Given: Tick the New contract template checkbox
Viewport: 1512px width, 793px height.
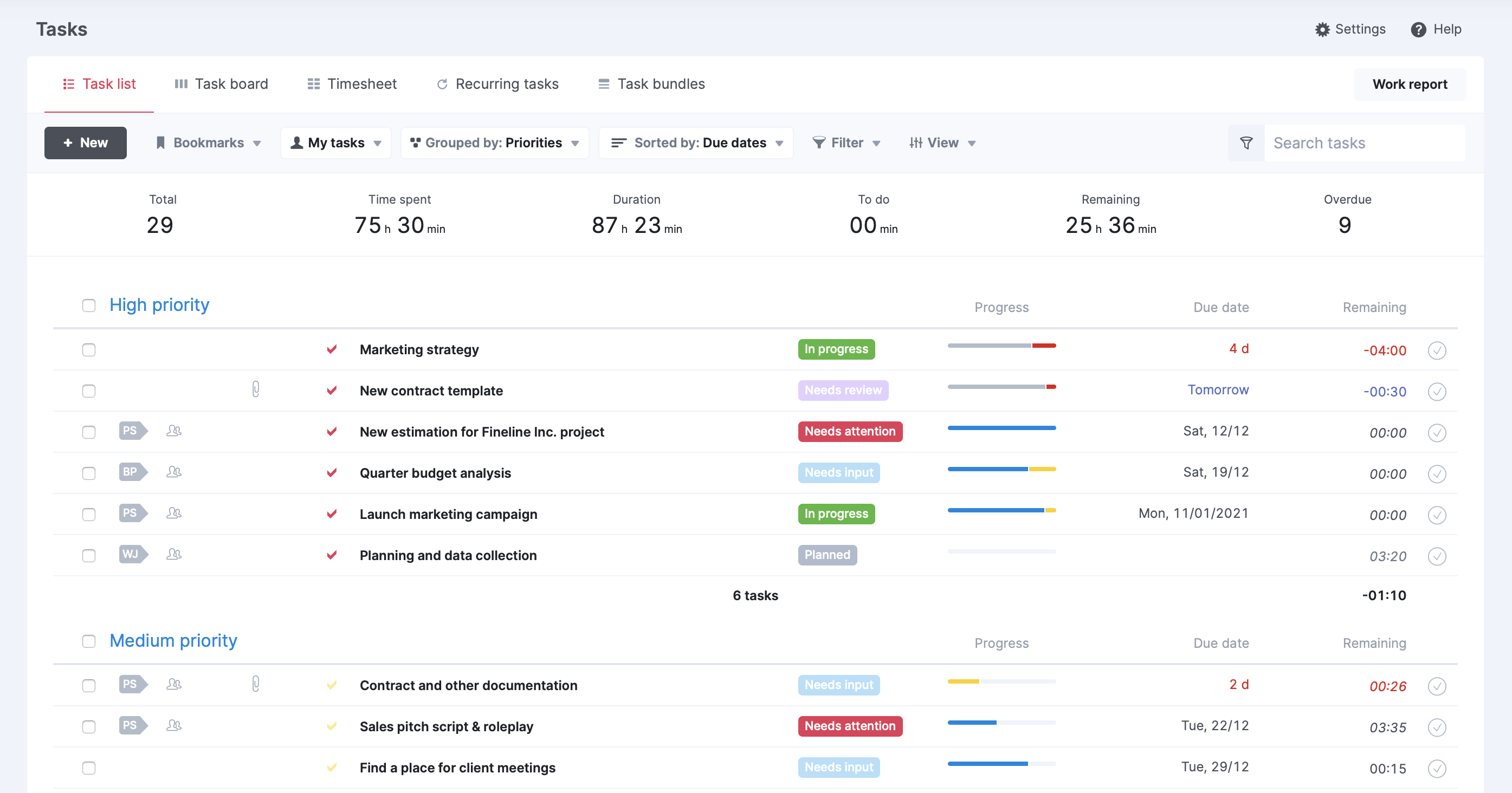Looking at the screenshot, I should coord(89,391).
